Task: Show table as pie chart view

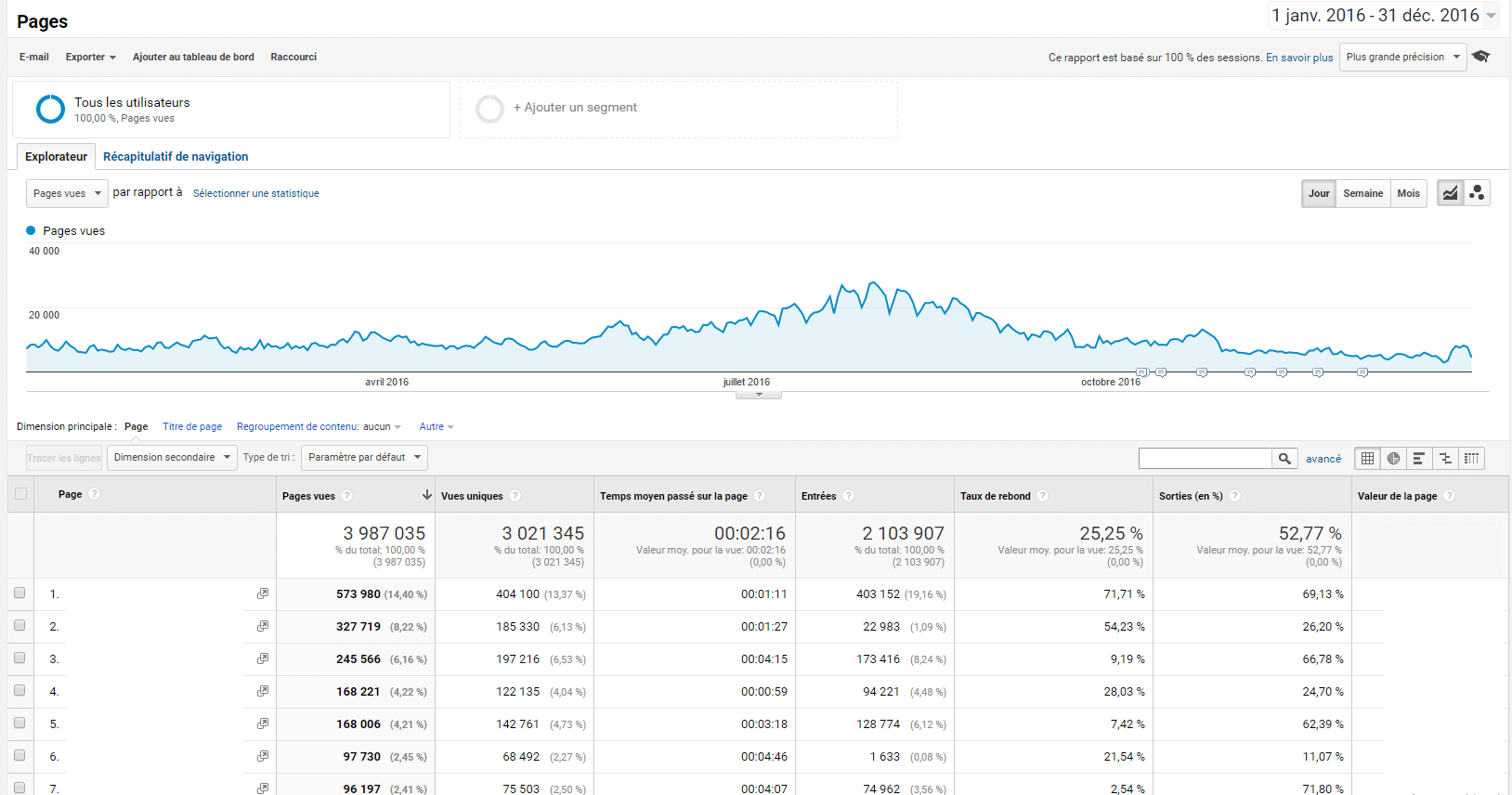Action: 1393,458
